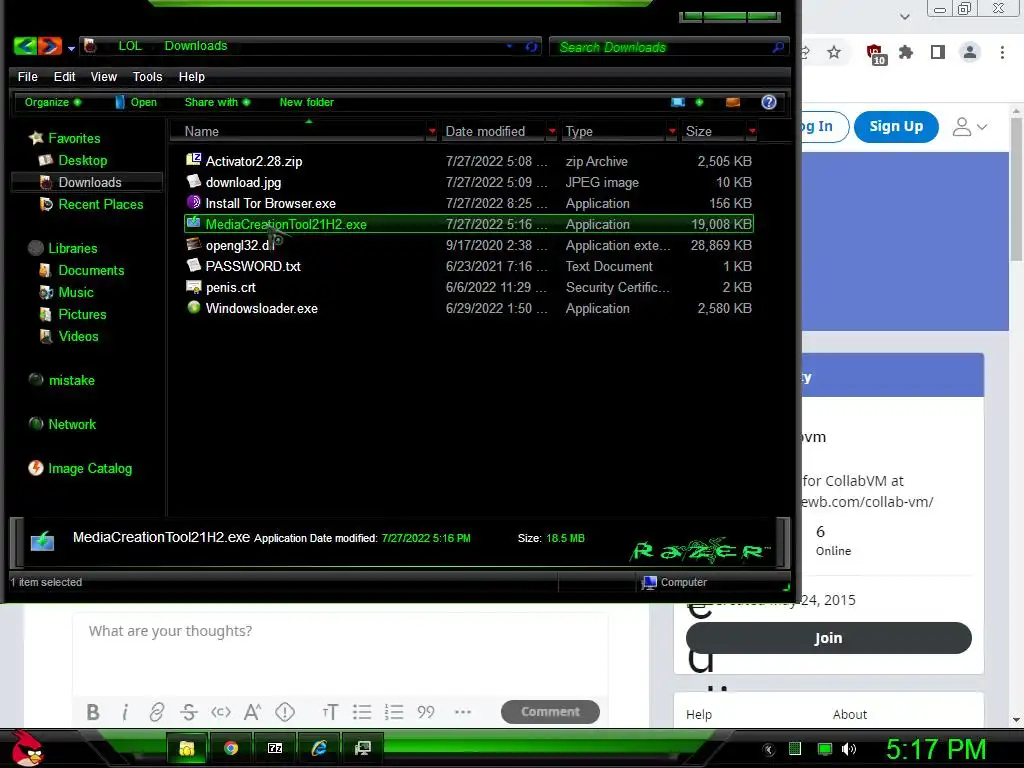Open the view options dropdown arrow
The width and height of the screenshot is (1024, 768).
pyautogui.click(x=699, y=102)
